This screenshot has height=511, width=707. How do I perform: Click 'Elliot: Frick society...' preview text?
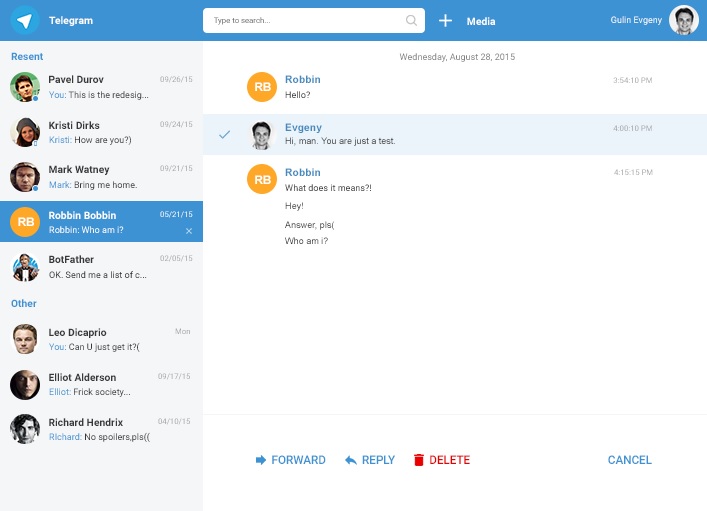89,391
